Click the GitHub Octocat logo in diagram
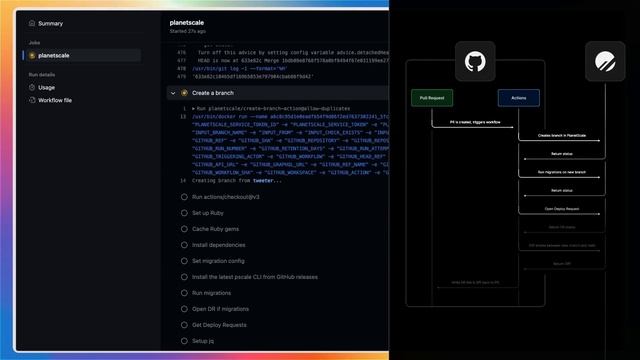Screen dimensions: 640x360 [x=475, y=61]
